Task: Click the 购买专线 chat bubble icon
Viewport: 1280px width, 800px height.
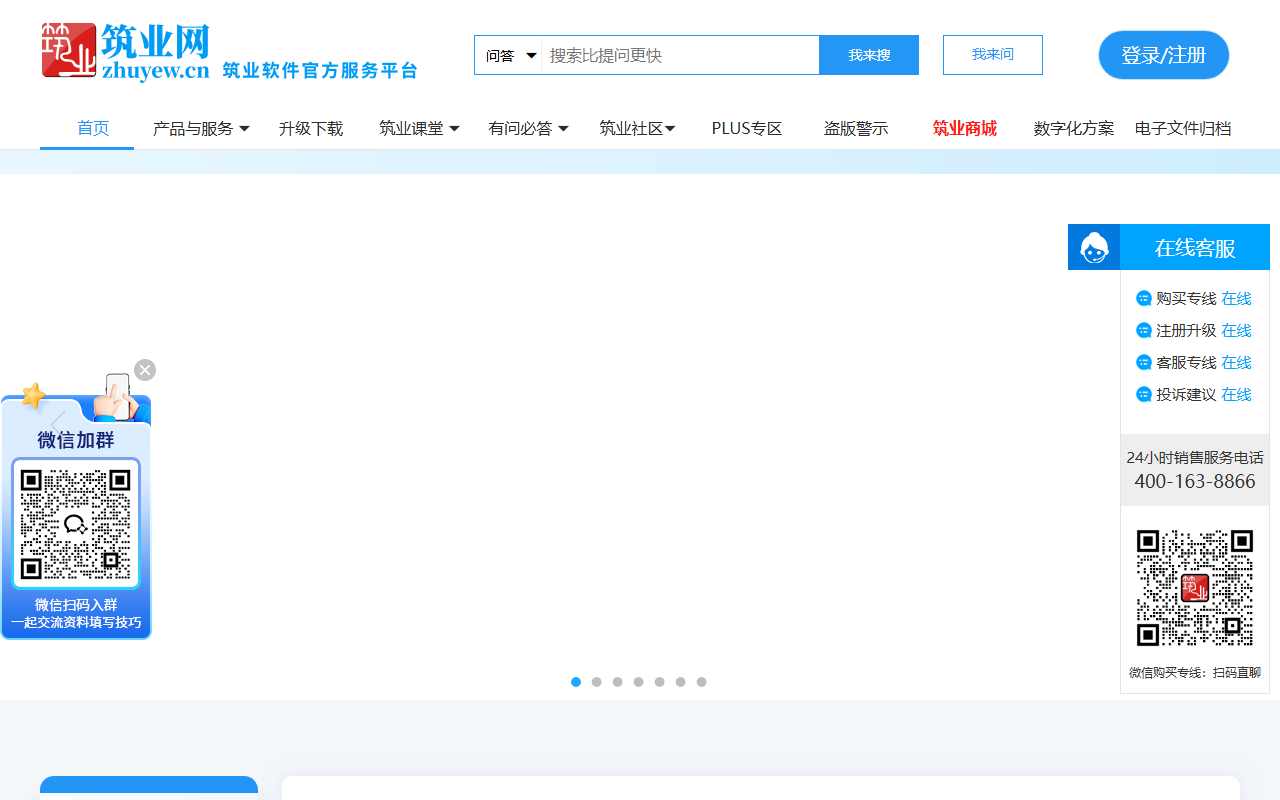Action: [x=1144, y=298]
